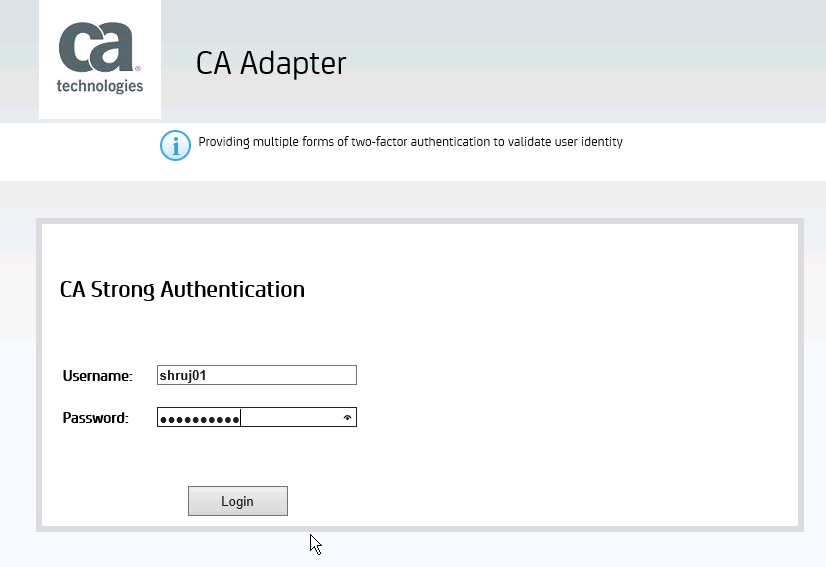This screenshot has width=826, height=567.
Task: Click the CA Adapter title text
Action: click(x=271, y=64)
